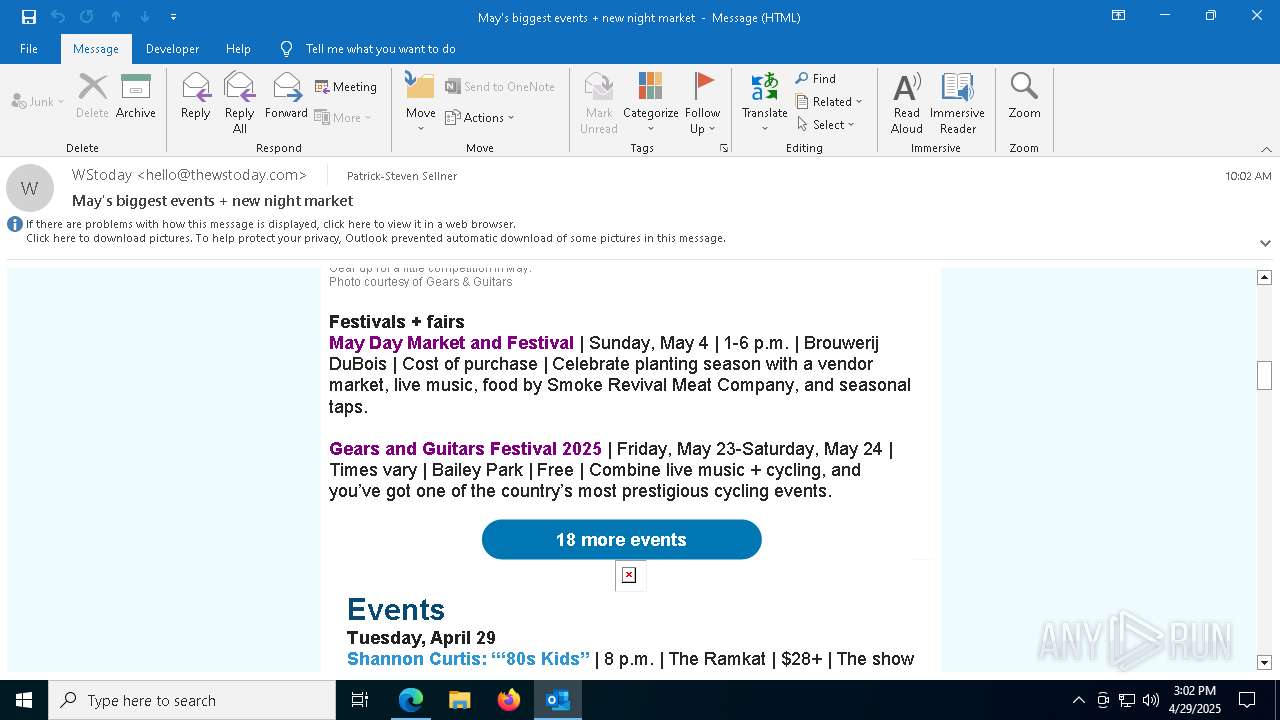Open Immersive Reader

tap(957, 103)
